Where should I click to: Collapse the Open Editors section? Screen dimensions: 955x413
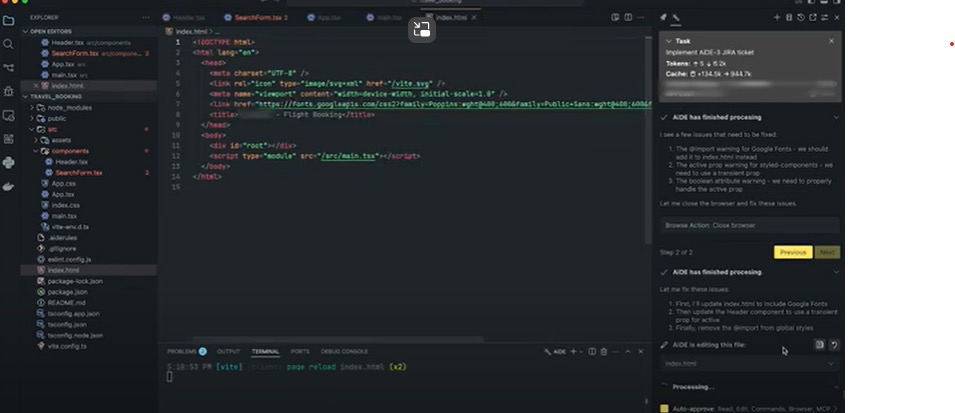pyautogui.click(x=25, y=31)
